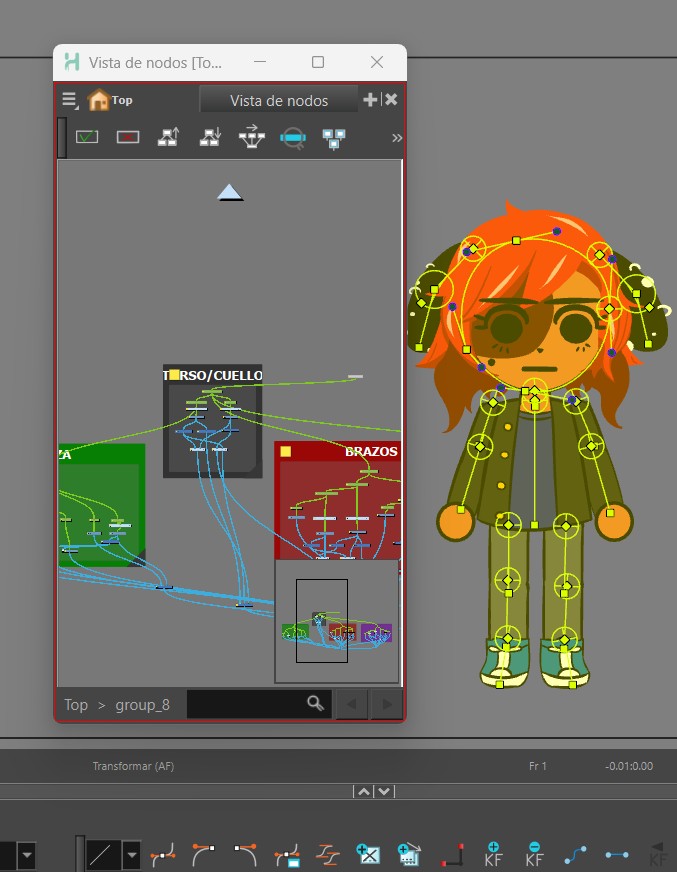The width and height of the screenshot is (677, 872).
Task: Open the Node View hamburger menu
Action: (69, 100)
